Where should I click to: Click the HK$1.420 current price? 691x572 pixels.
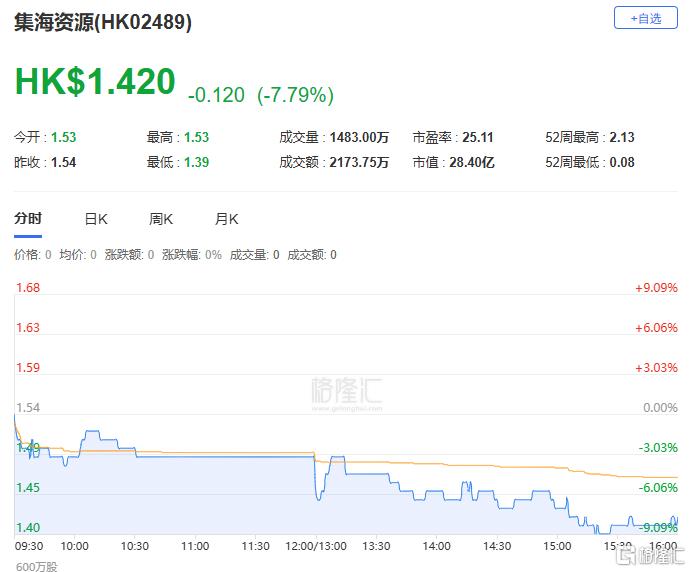pos(95,82)
